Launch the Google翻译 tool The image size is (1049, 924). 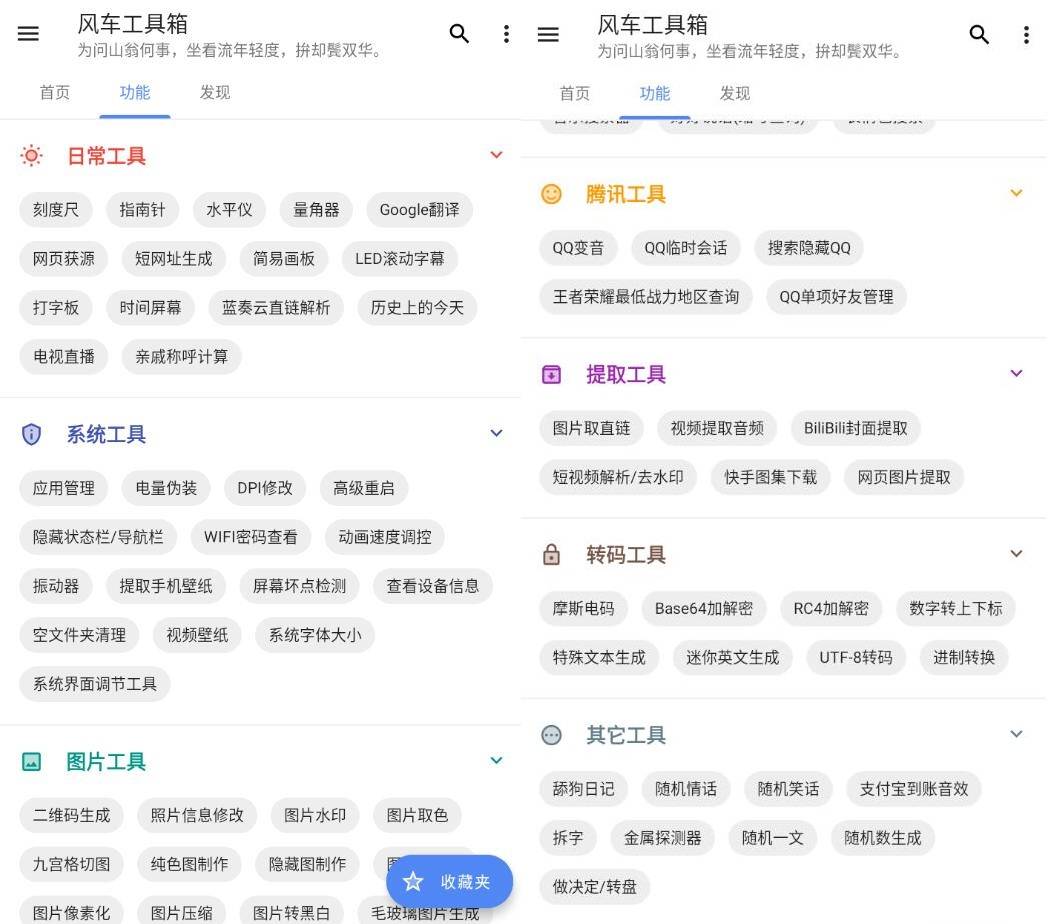tap(419, 209)
